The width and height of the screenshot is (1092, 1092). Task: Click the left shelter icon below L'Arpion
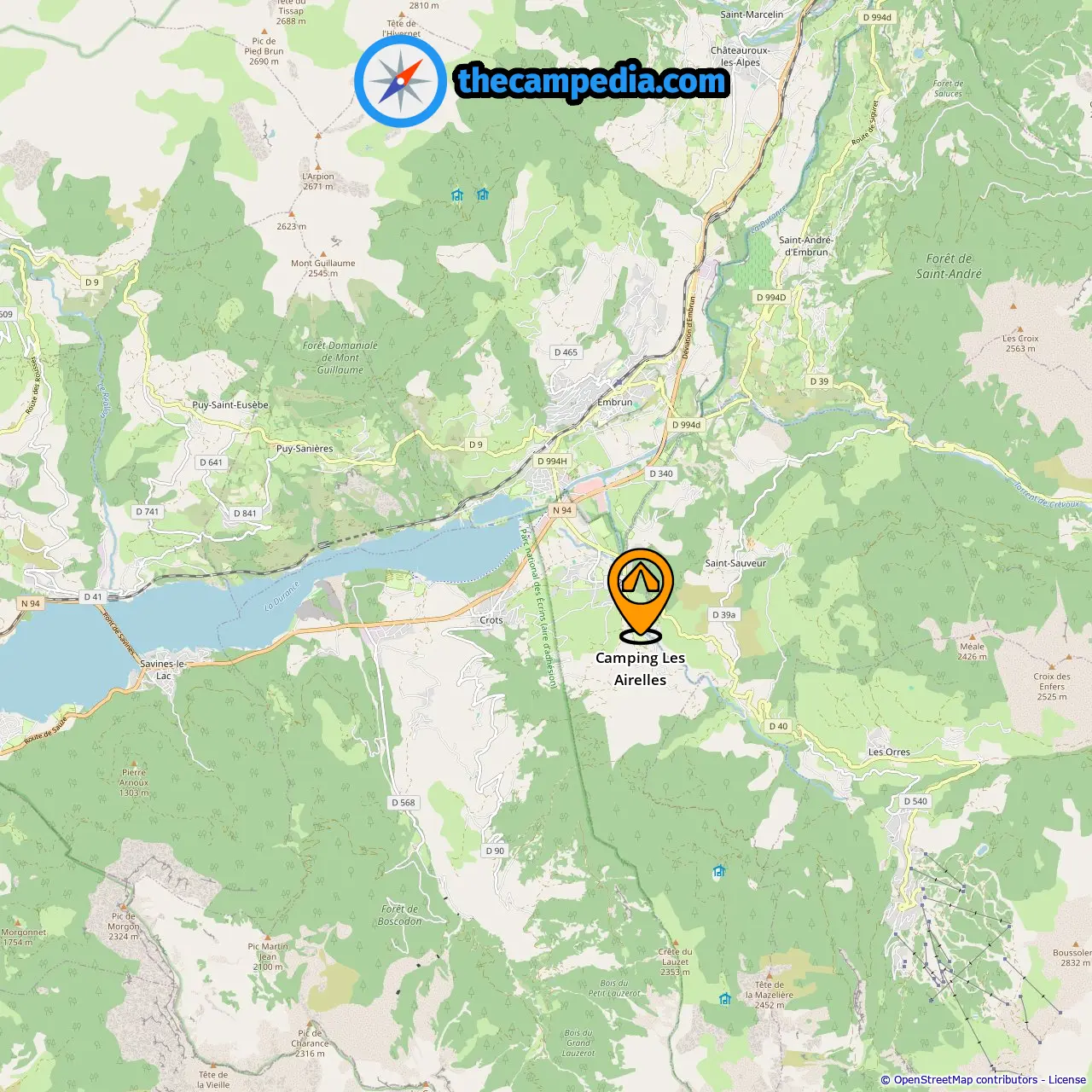click(x=456, y=195)
